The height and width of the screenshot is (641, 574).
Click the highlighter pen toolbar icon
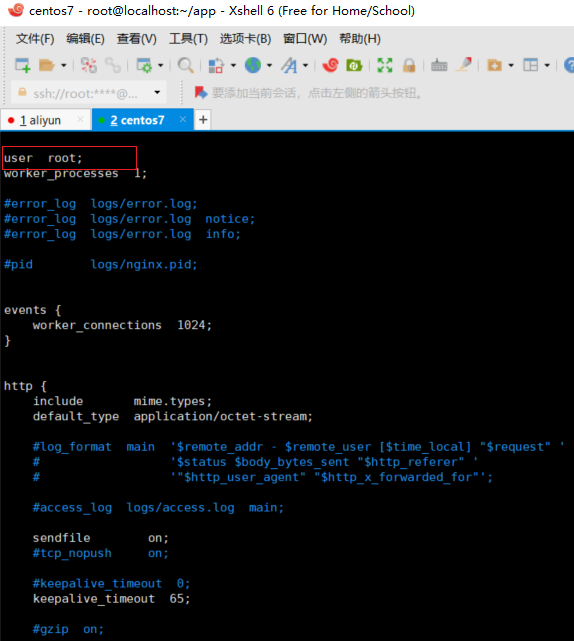coord(464,65)
